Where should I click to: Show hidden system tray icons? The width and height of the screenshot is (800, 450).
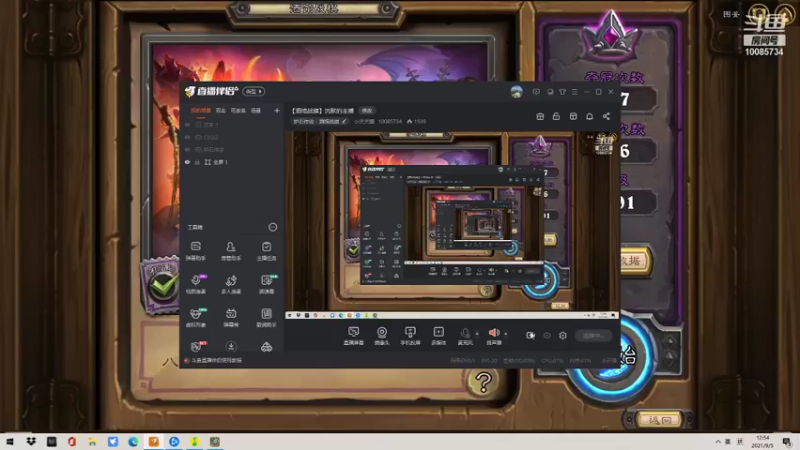tap(718, 441)
